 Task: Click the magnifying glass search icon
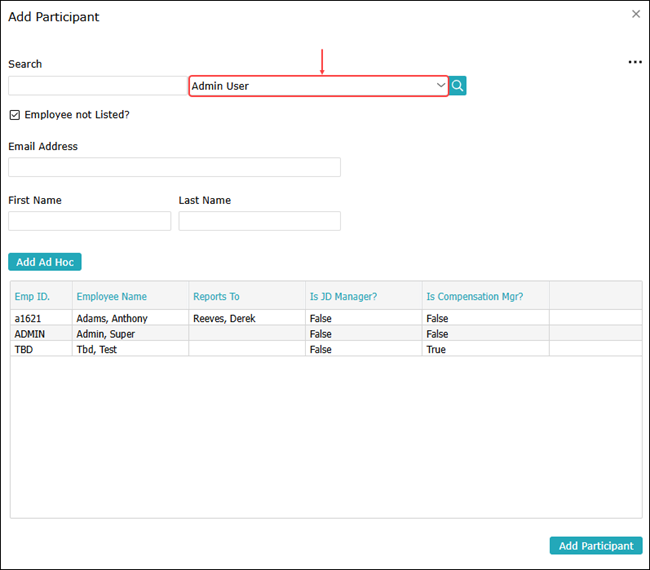pos(457,86)
